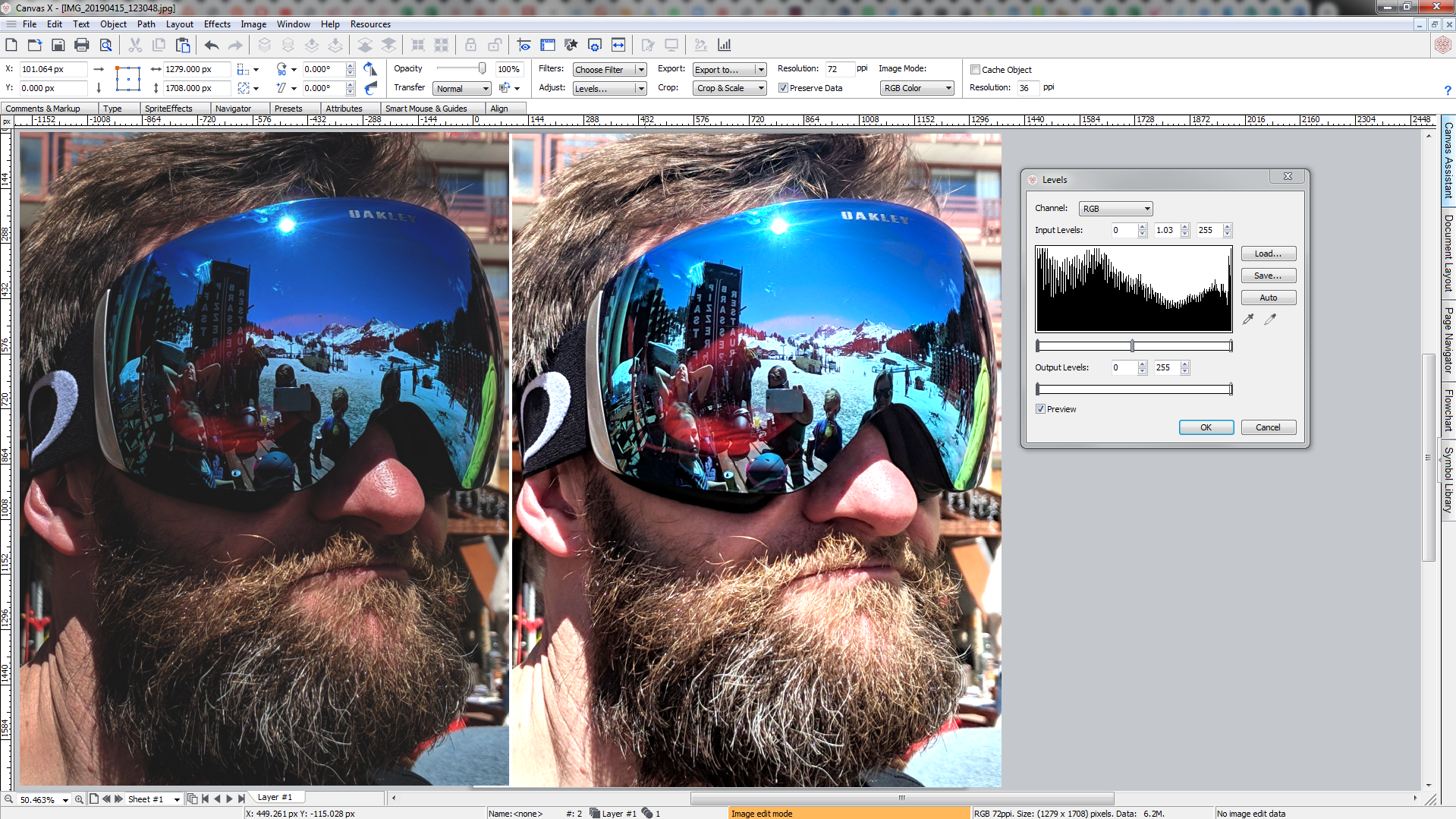The width and height of the screenshot is (1456, 819).
Task: Expand the Transfer mode Normal dropdown
Action: point(462,89)
